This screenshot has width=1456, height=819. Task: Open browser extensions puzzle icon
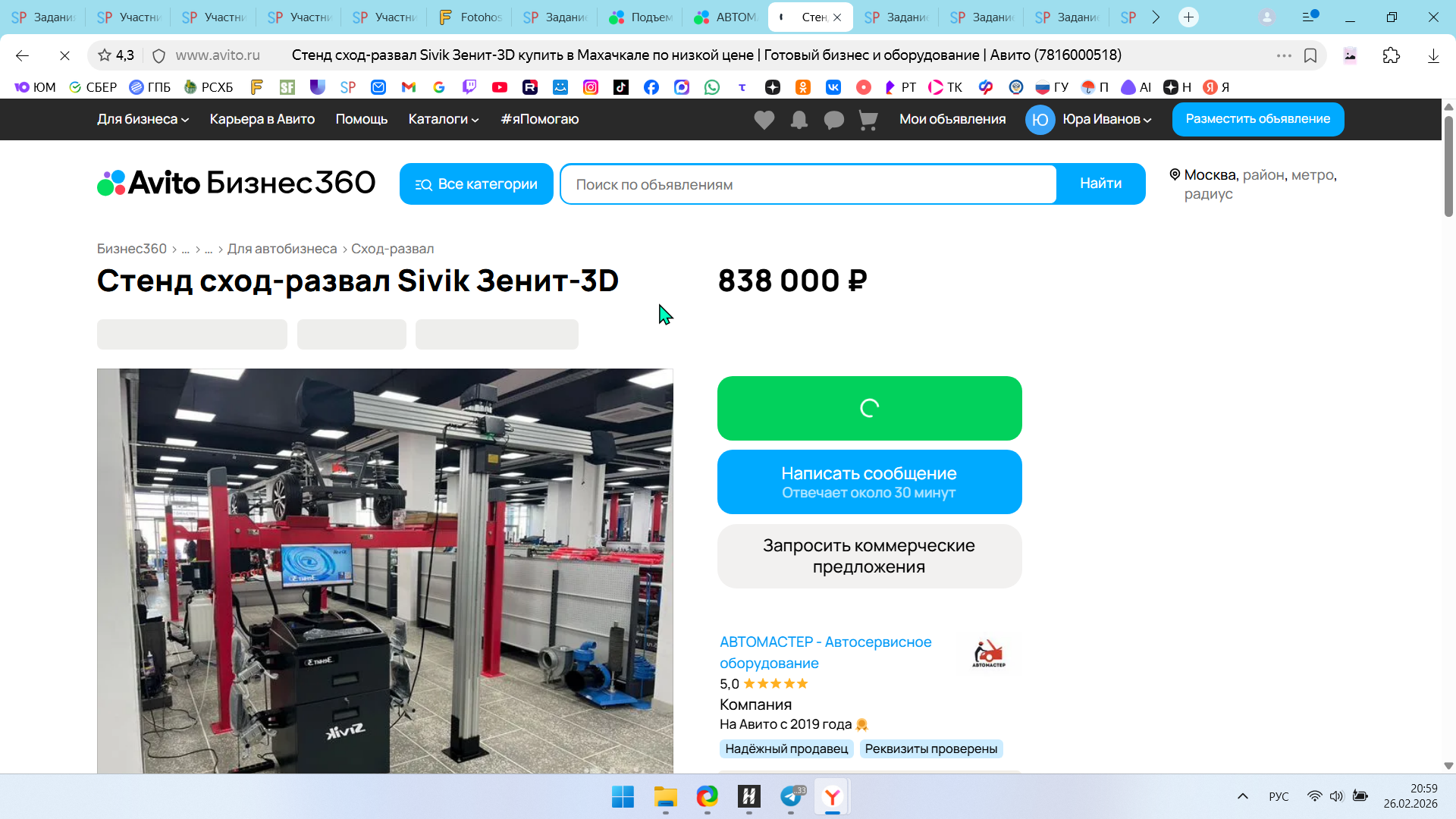[x=1391, y=55]
